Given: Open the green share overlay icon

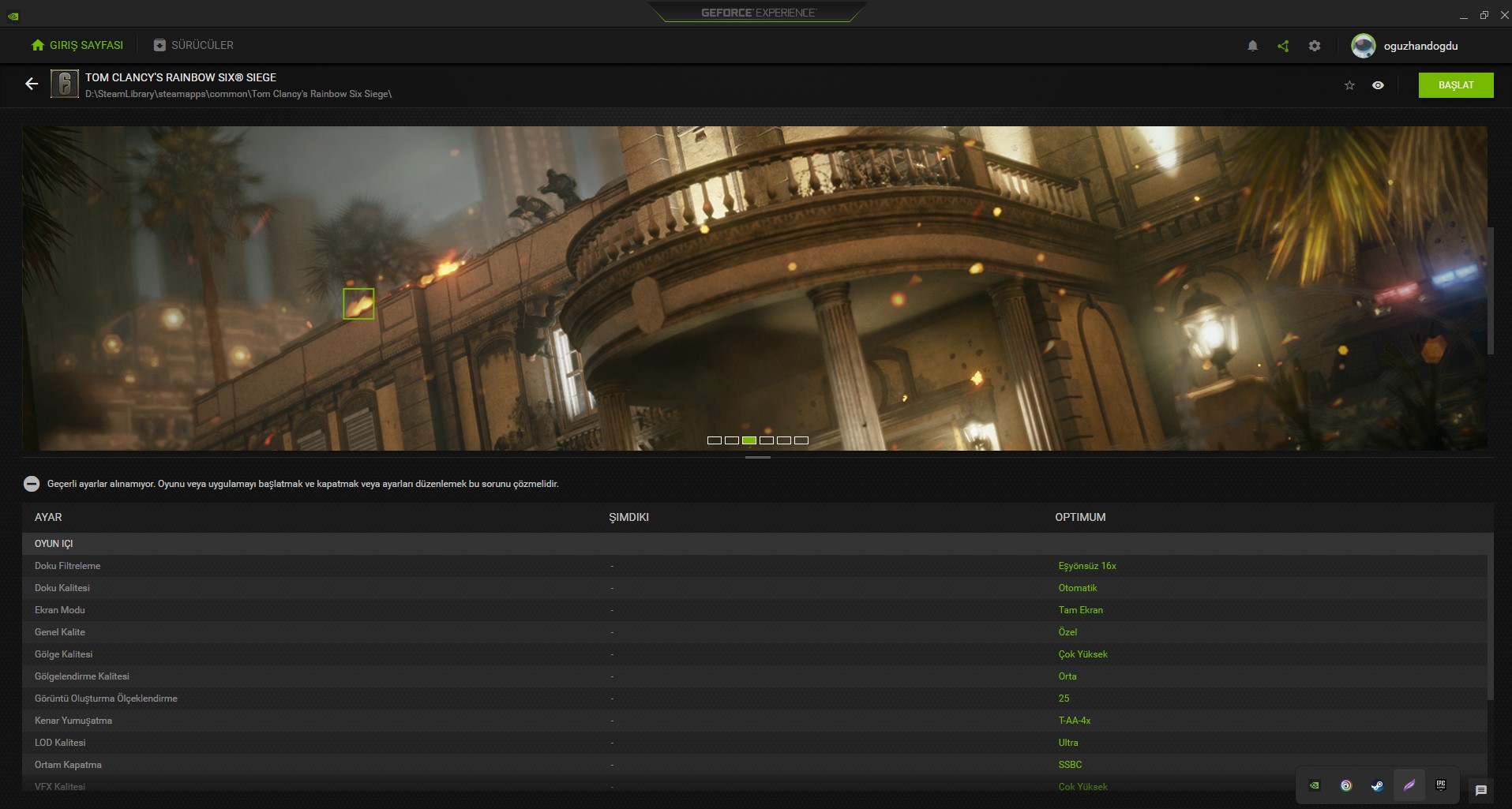Looking at the screenshot, I should click(1283, 46).
